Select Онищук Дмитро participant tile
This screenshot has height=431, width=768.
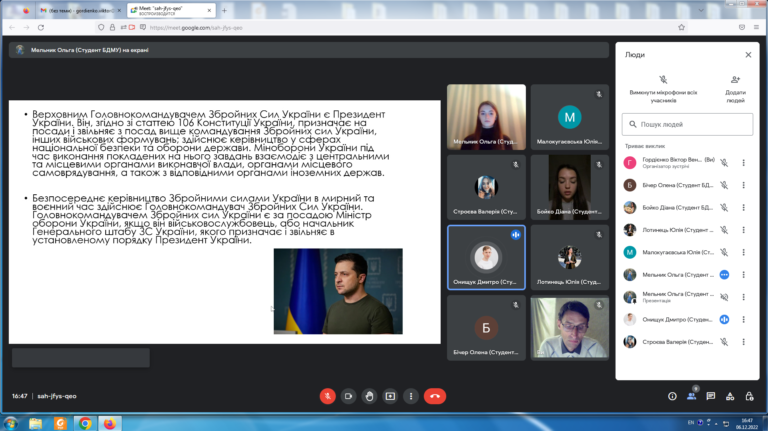(x=486, y=258)
